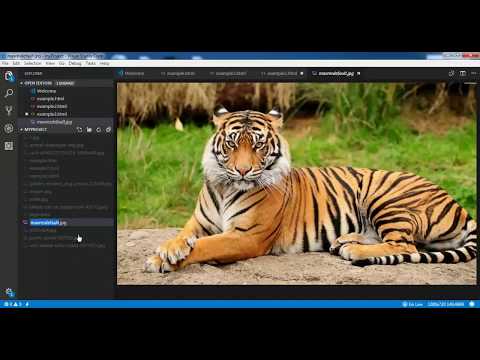Open the Debug view in activity bar

pos(9,128)
